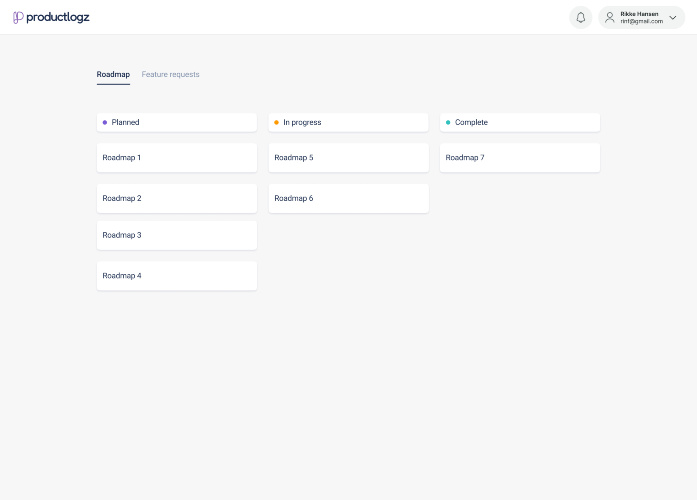Open the Roadmap 2 card
Screen dimensions: 697x500
click(x=177, y=198)
